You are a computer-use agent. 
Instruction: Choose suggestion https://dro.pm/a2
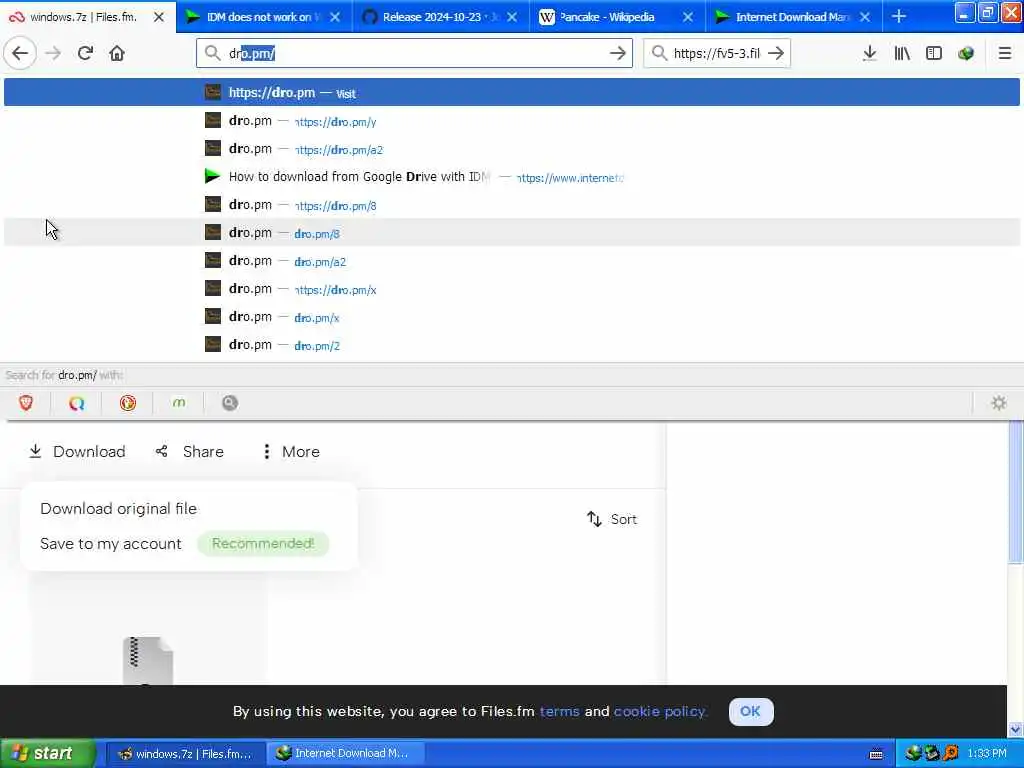pyautogui.click(x=511, y=149)
